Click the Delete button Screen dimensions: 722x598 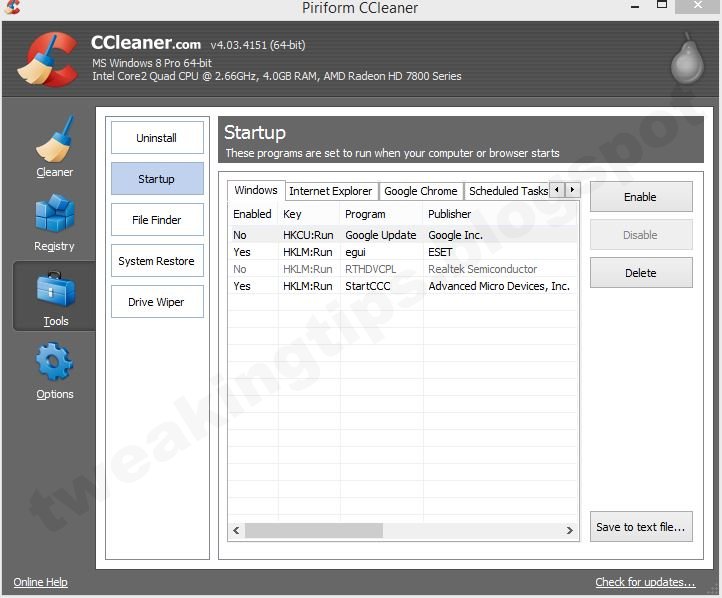coord(641,273)
